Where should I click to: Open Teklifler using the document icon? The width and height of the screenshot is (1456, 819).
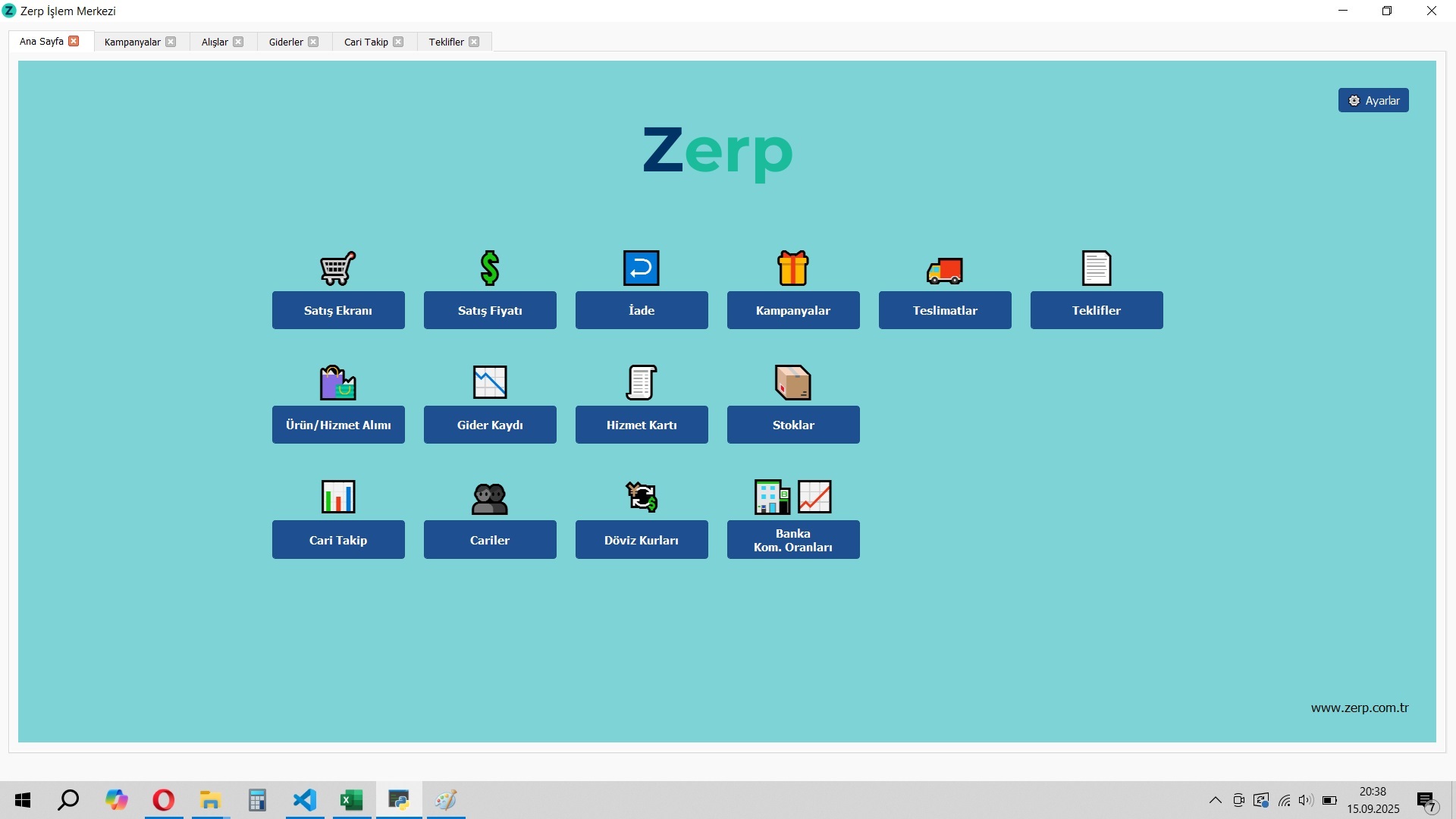[1096, 267]
